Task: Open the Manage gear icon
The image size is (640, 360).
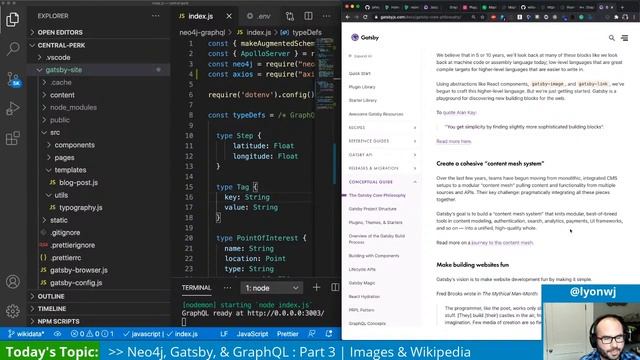Action: [x=13, y=311]
